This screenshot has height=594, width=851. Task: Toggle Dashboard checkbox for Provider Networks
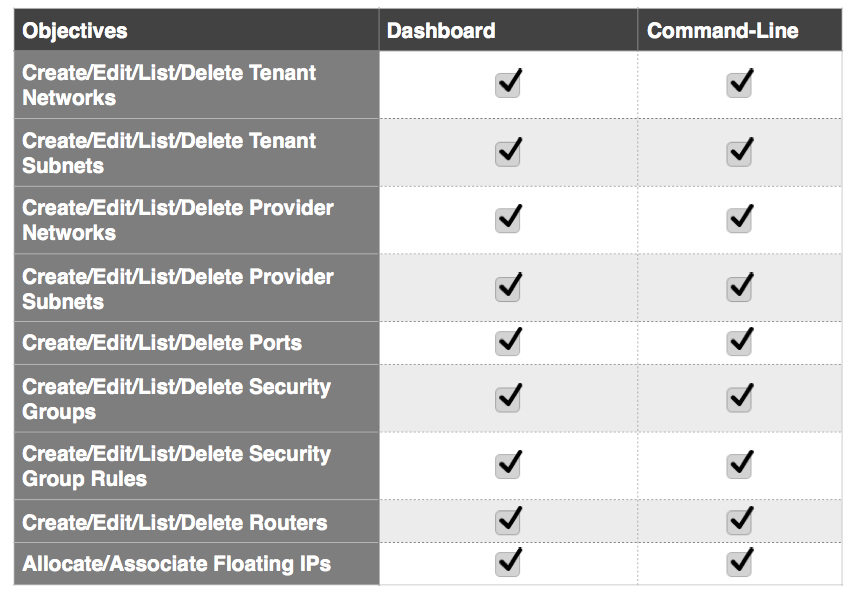508,219
